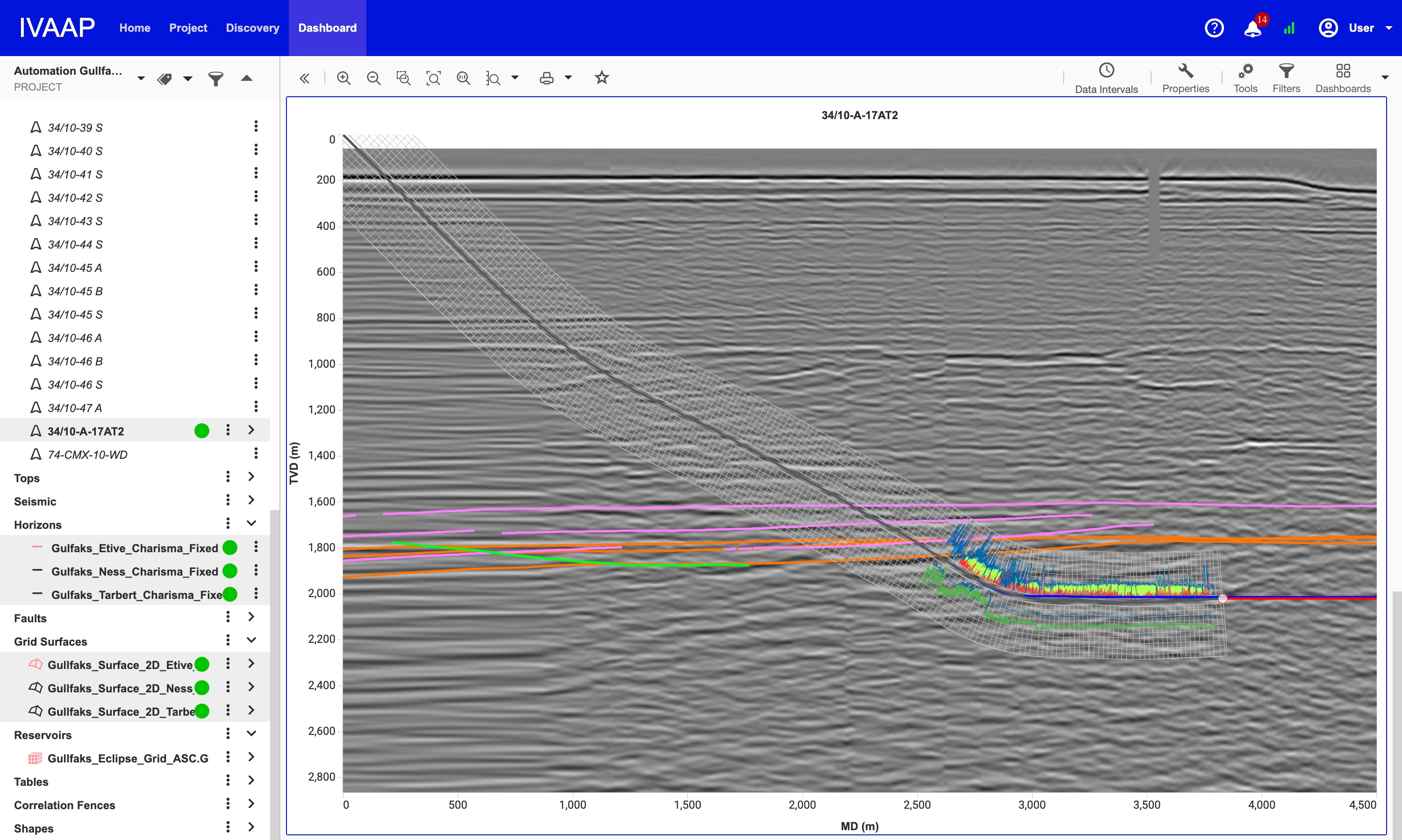Go to the Project tab

point(188,28)
